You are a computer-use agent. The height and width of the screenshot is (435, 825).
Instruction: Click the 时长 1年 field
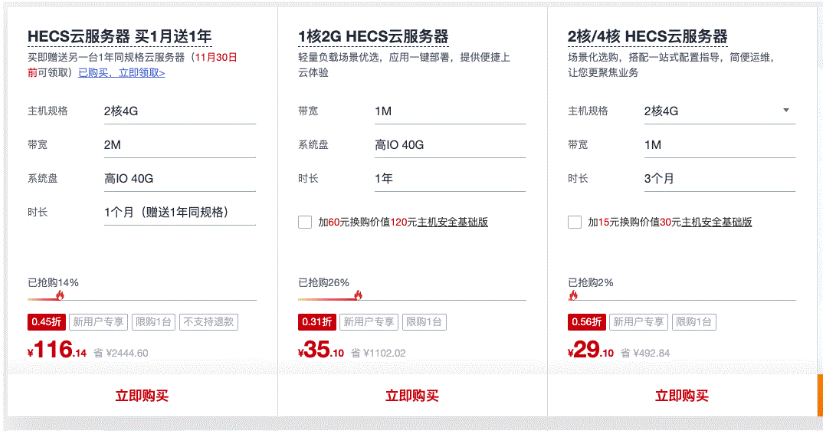click(x=450, y=179)
